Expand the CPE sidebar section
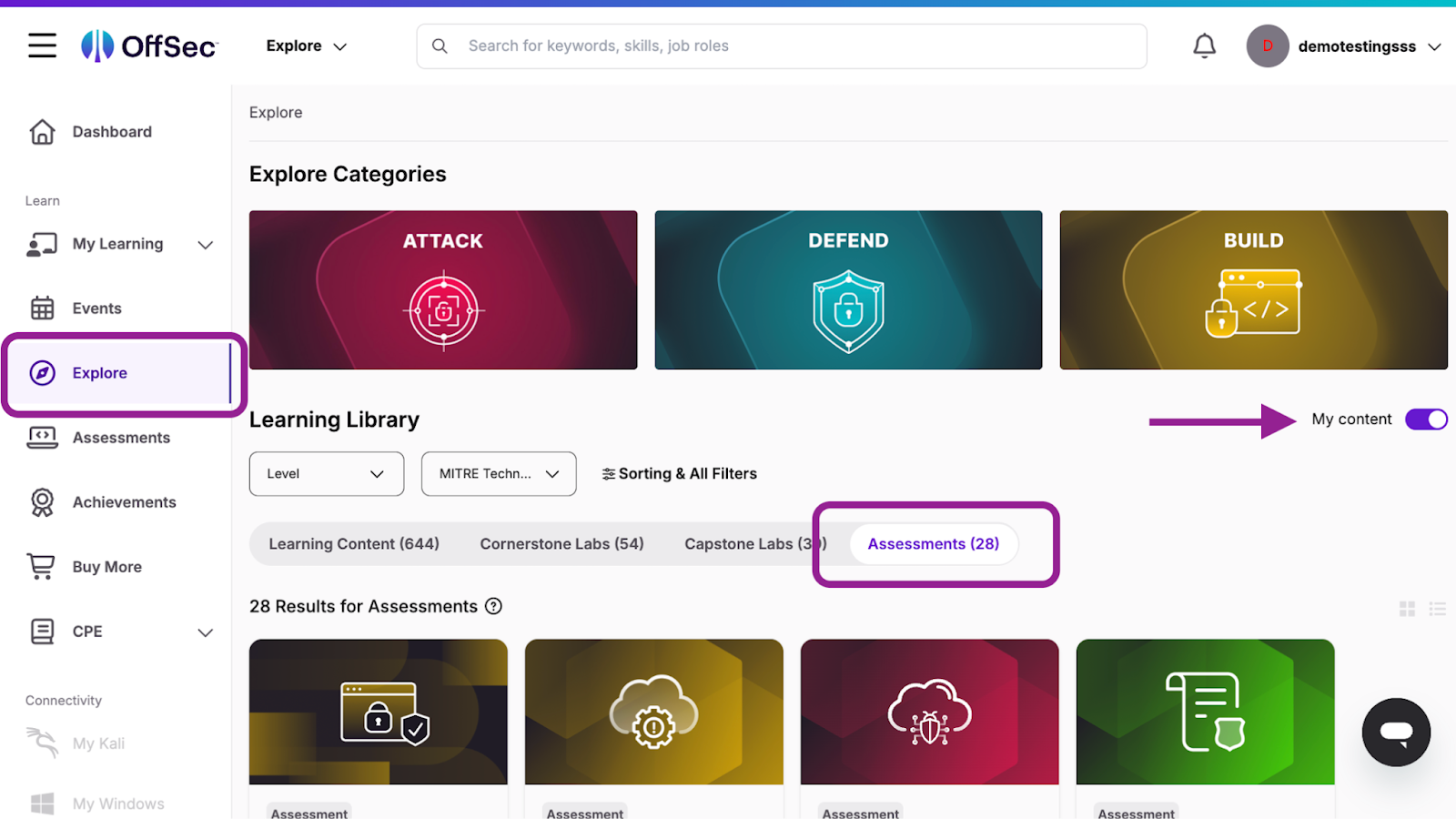Viewport: 1456px width, 819px height. 206,632
